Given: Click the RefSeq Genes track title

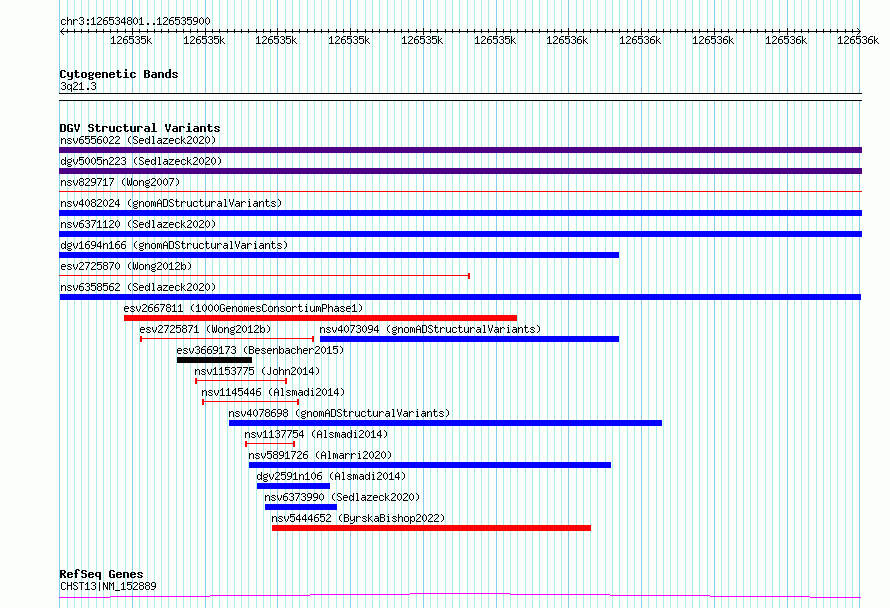Looking at the screenshot, I should click(101, 574).
